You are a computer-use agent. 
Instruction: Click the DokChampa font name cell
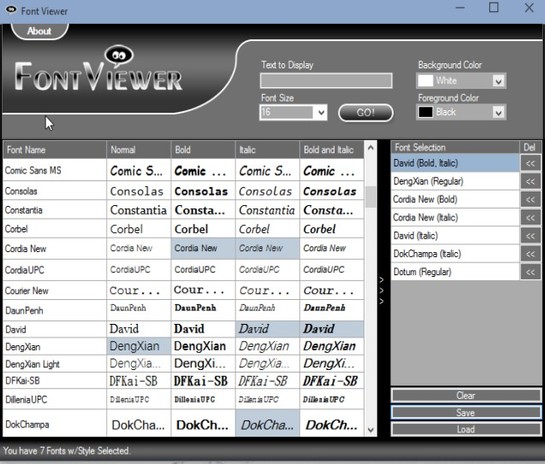click(x=55, y=423)
